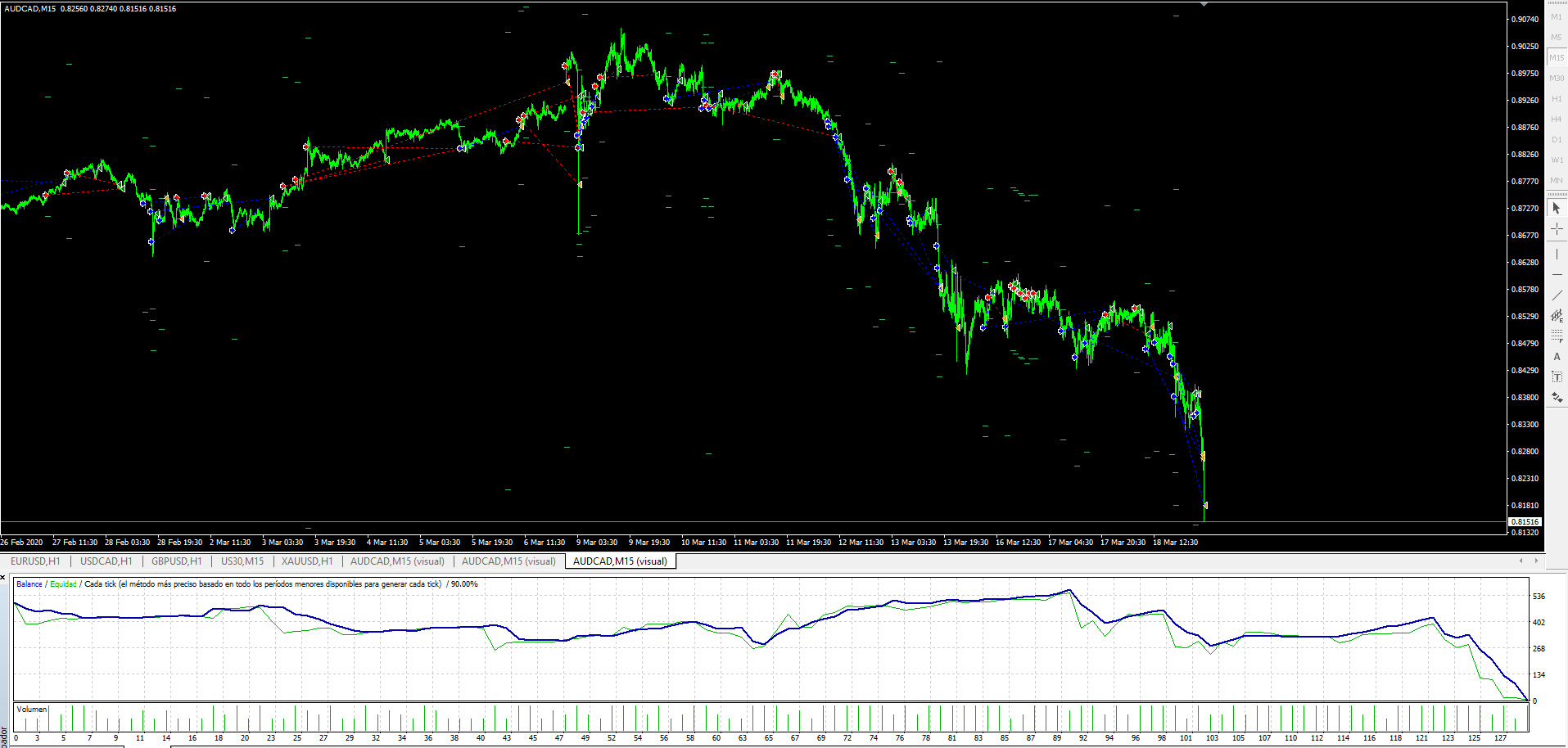The width and height of the screenshot is (1568, 748).
Task: Activate the crosshair tool
Action: coord(1557,229)
